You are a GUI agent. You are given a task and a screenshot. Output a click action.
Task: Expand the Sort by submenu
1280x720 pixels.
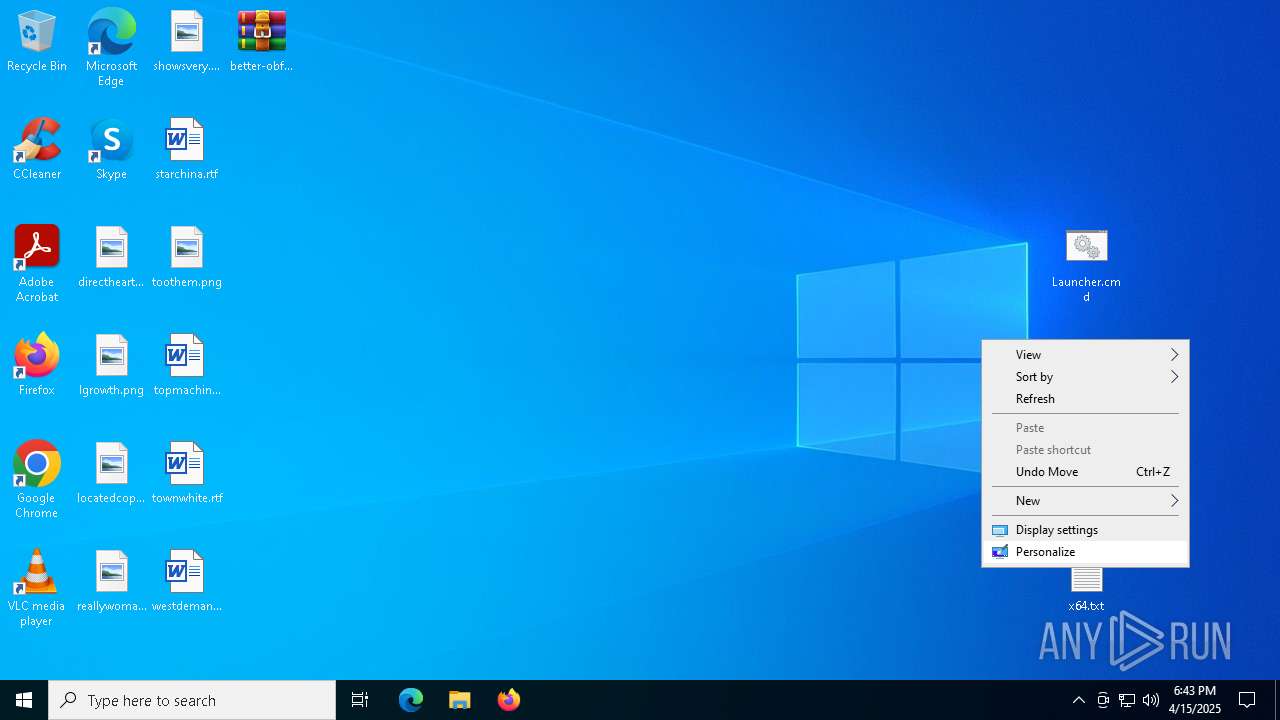click(x=1085, y=377)
